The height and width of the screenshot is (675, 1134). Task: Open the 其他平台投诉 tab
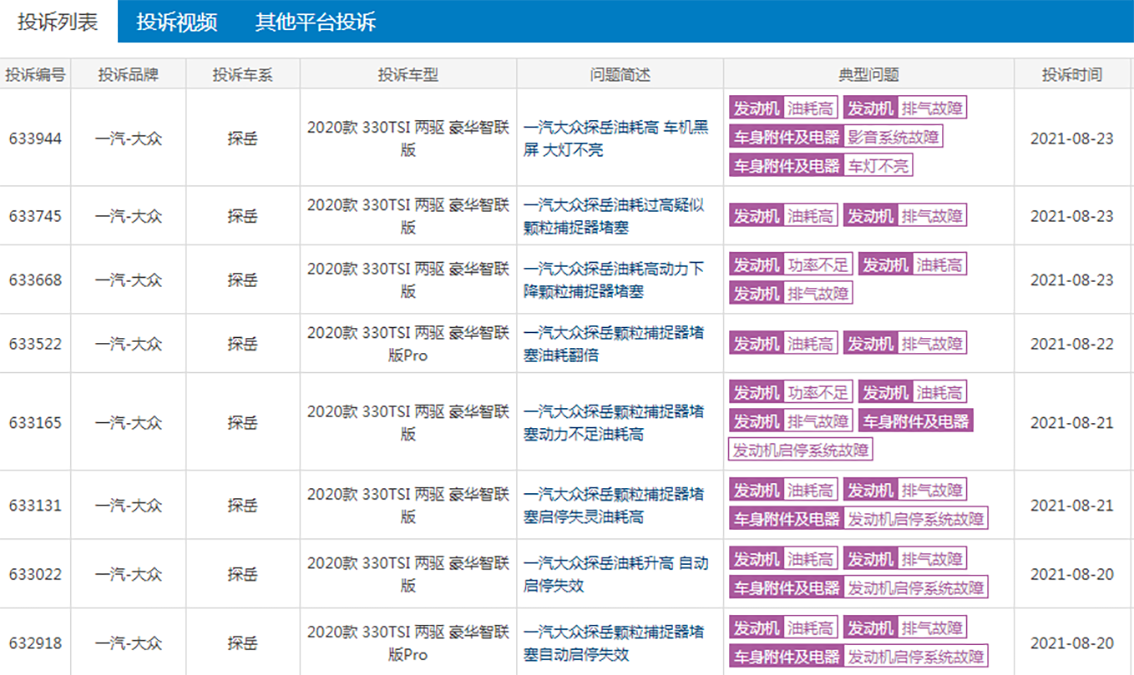[315, 22]
